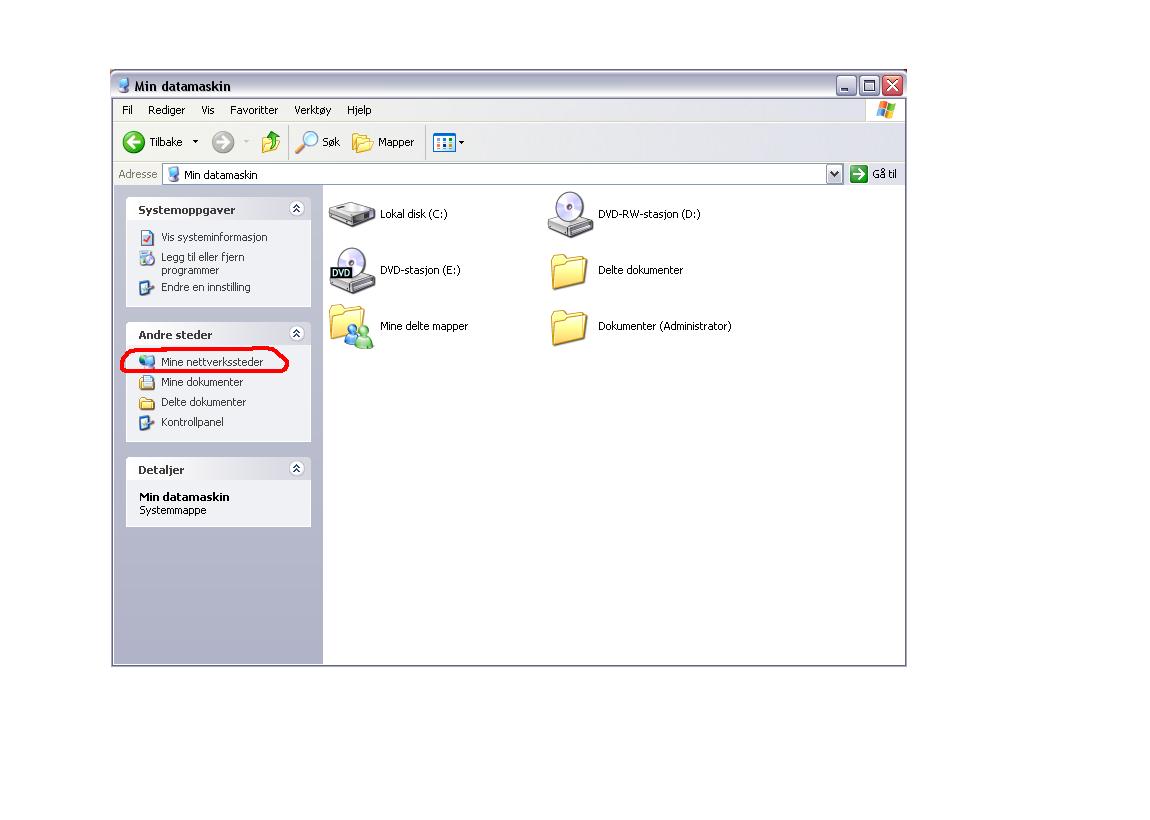This screenshot has height=820, width=1150.
Task: Open the Verktøy menu
Action: click(312, 110)
